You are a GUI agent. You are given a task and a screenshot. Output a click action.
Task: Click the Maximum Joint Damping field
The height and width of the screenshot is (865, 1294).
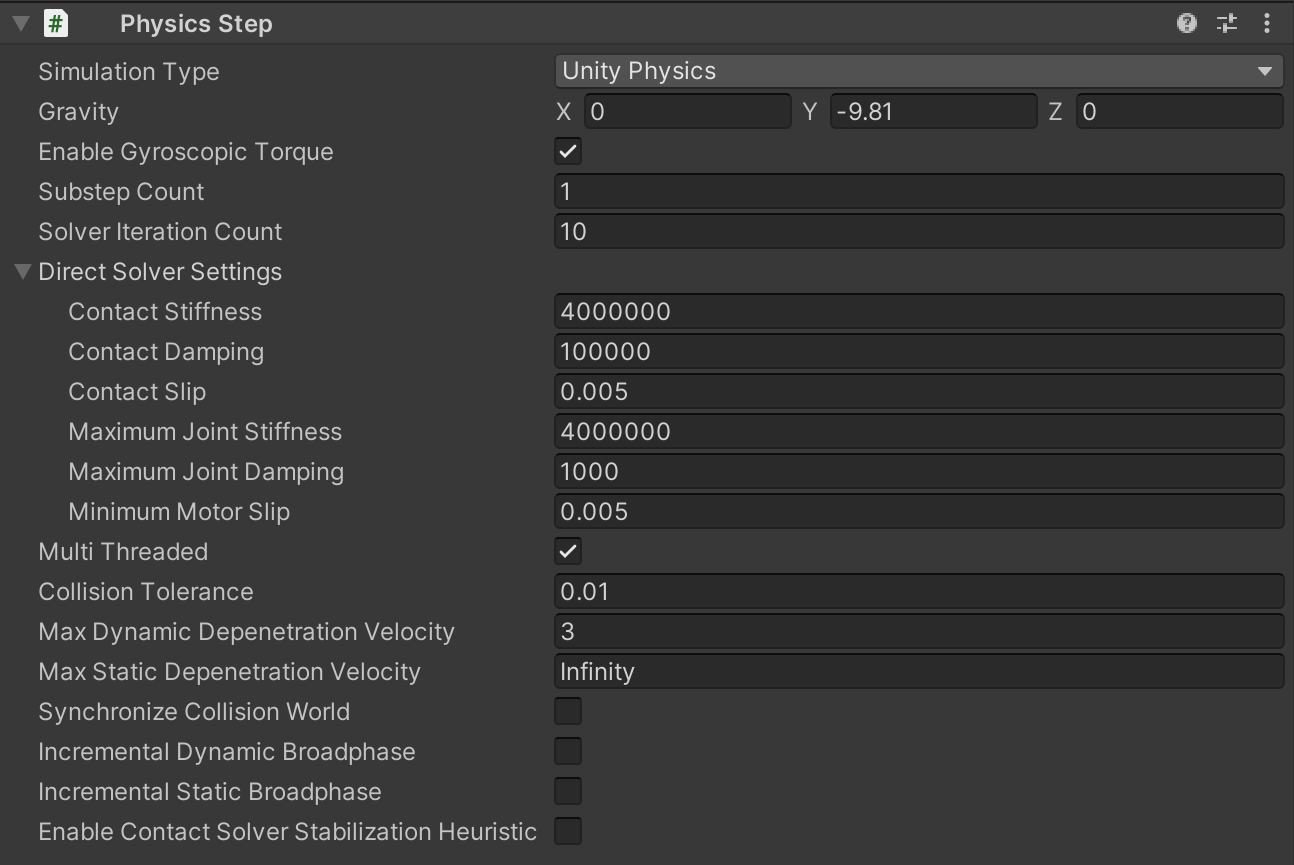point(919,471)
